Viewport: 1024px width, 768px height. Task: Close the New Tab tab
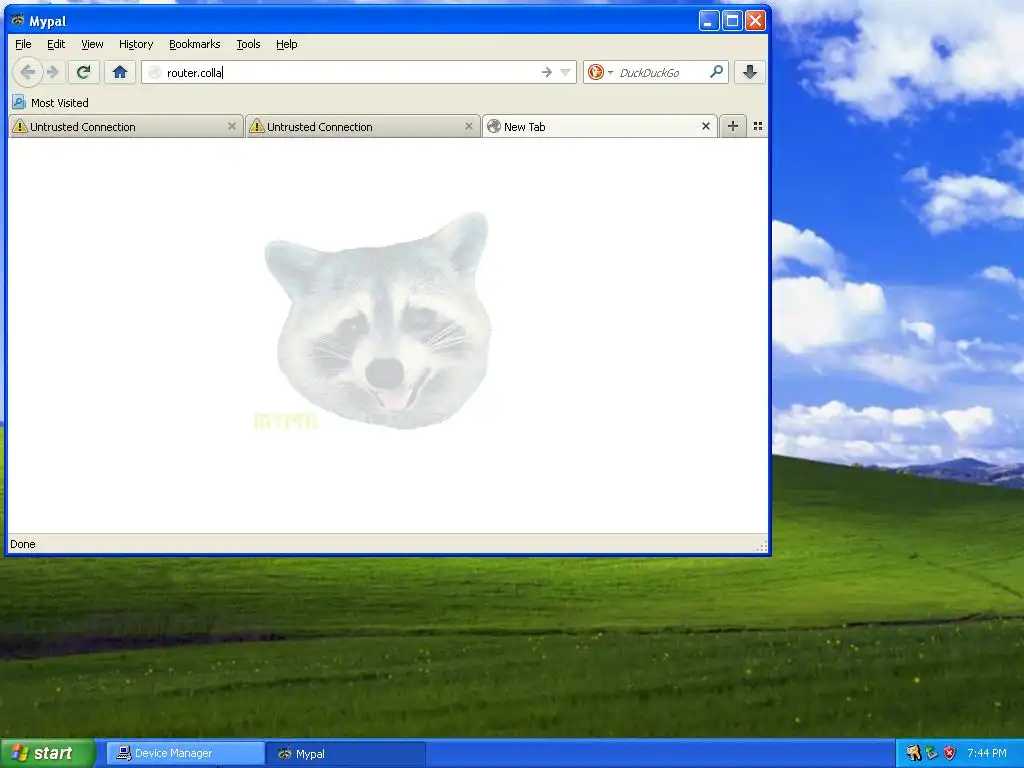point(706,126)
